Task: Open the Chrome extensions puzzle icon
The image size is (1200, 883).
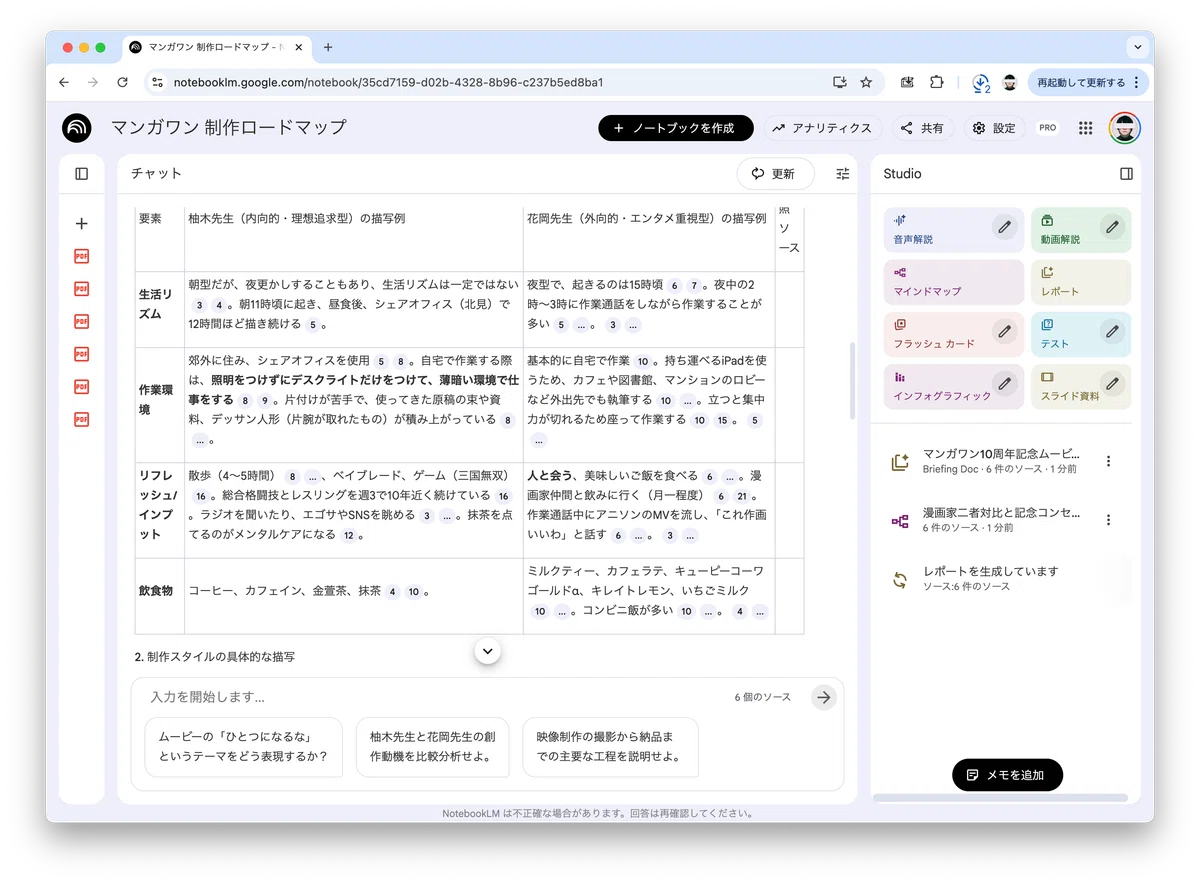Action: 936,82
